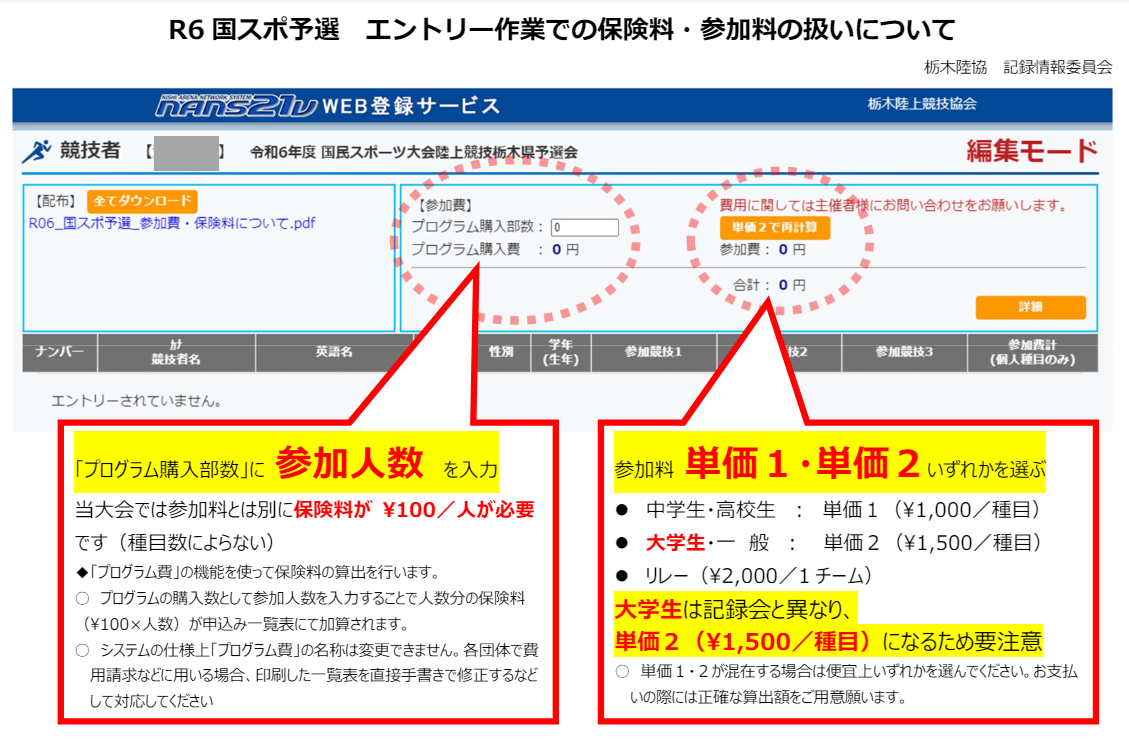1129x741 pixels.
Task: Click the NANS21V WEB登録サービス logo
Action: click(x=328, y=106)
